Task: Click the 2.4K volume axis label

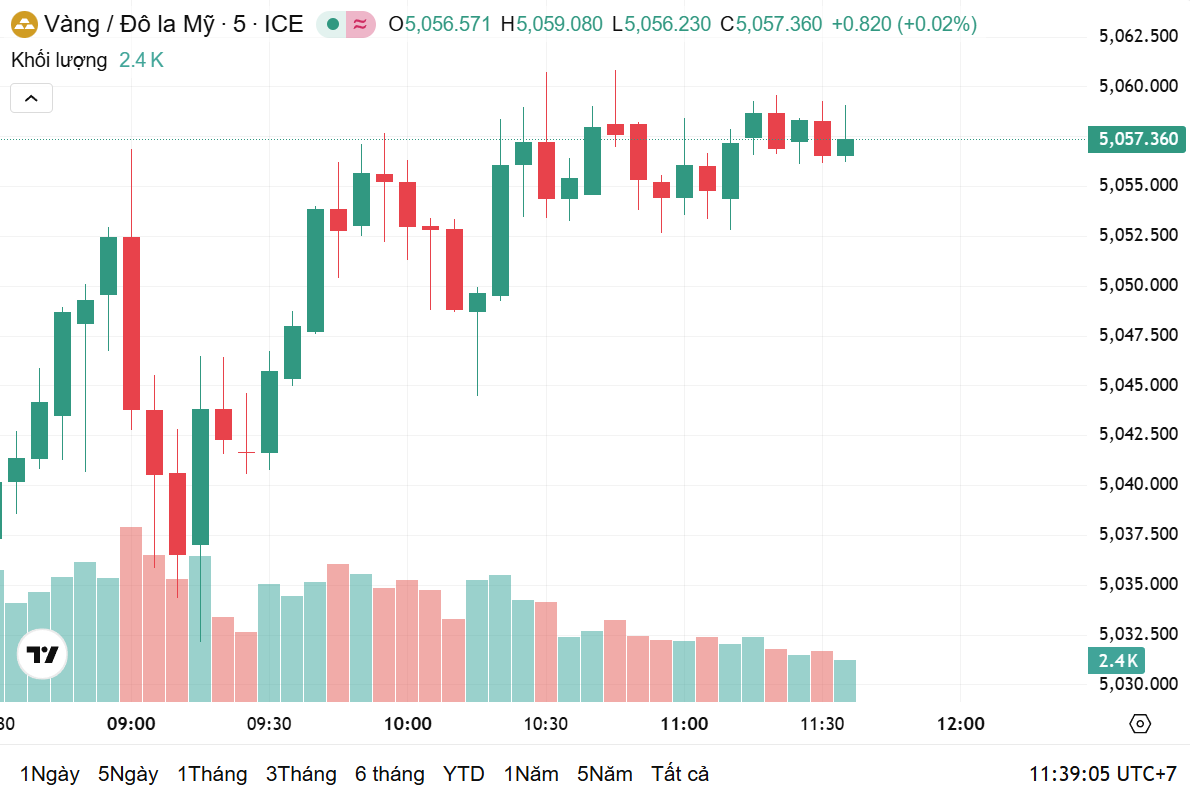Action: coord(1117,660)
